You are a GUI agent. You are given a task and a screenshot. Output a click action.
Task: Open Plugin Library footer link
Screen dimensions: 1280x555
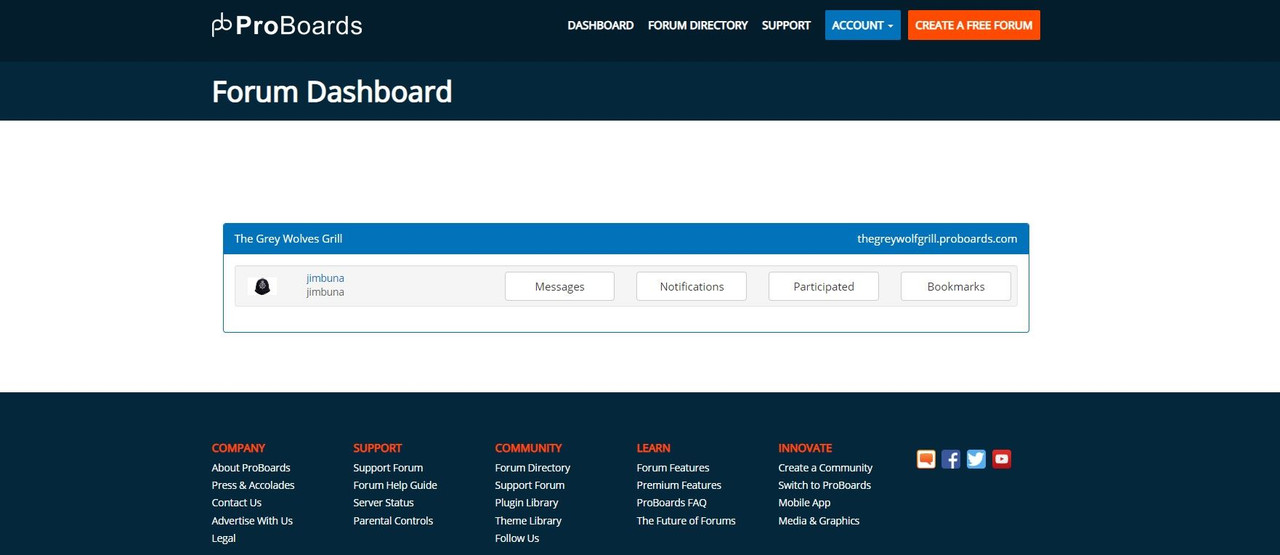[527, 503]
